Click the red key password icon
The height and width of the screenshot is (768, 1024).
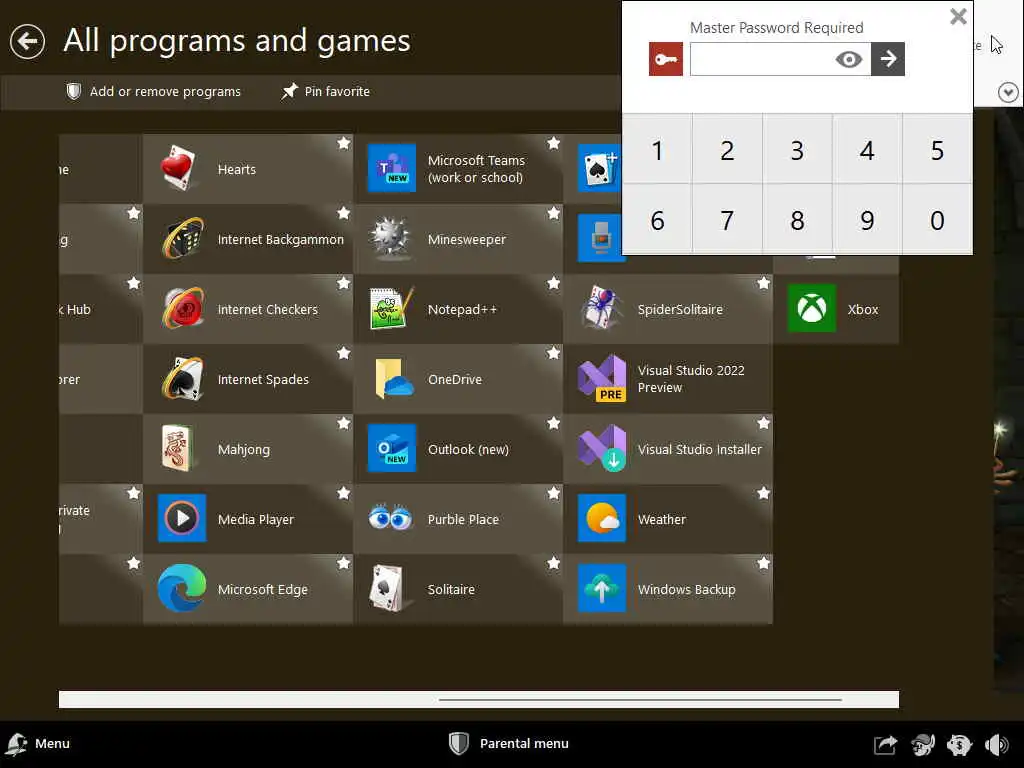point(665,59)
